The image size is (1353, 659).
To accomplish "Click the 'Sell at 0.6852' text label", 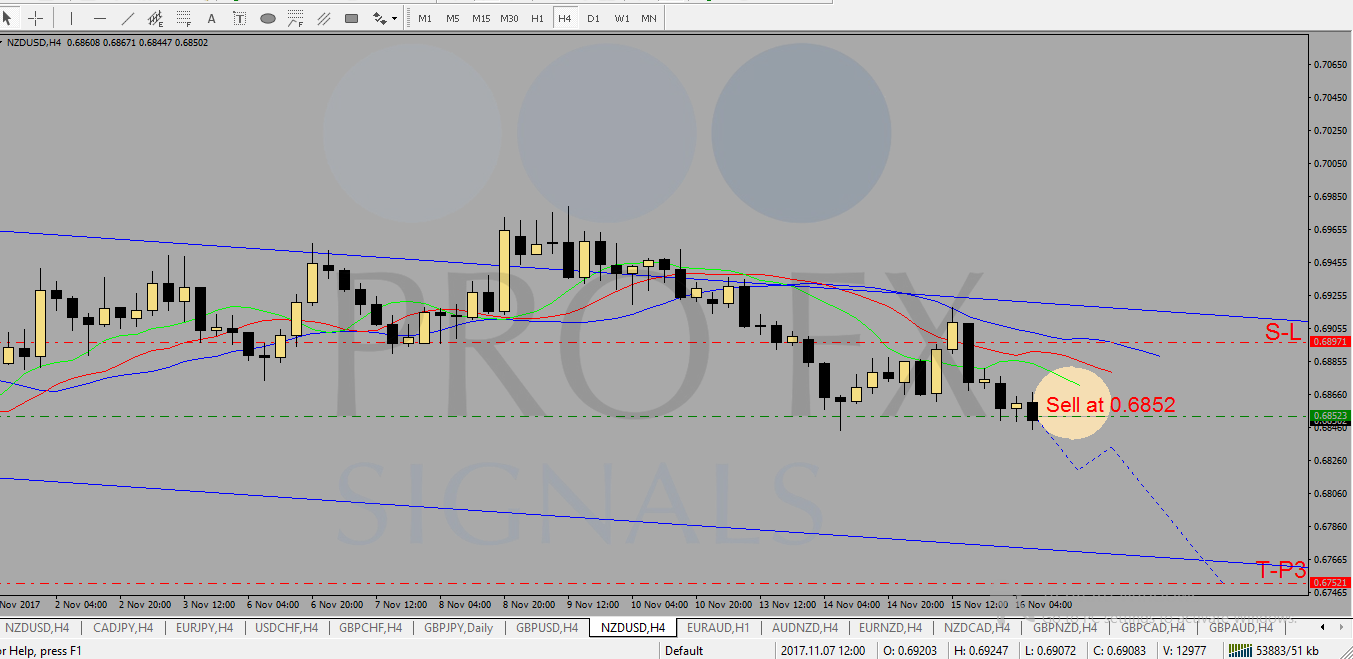I will point(1110,405).
